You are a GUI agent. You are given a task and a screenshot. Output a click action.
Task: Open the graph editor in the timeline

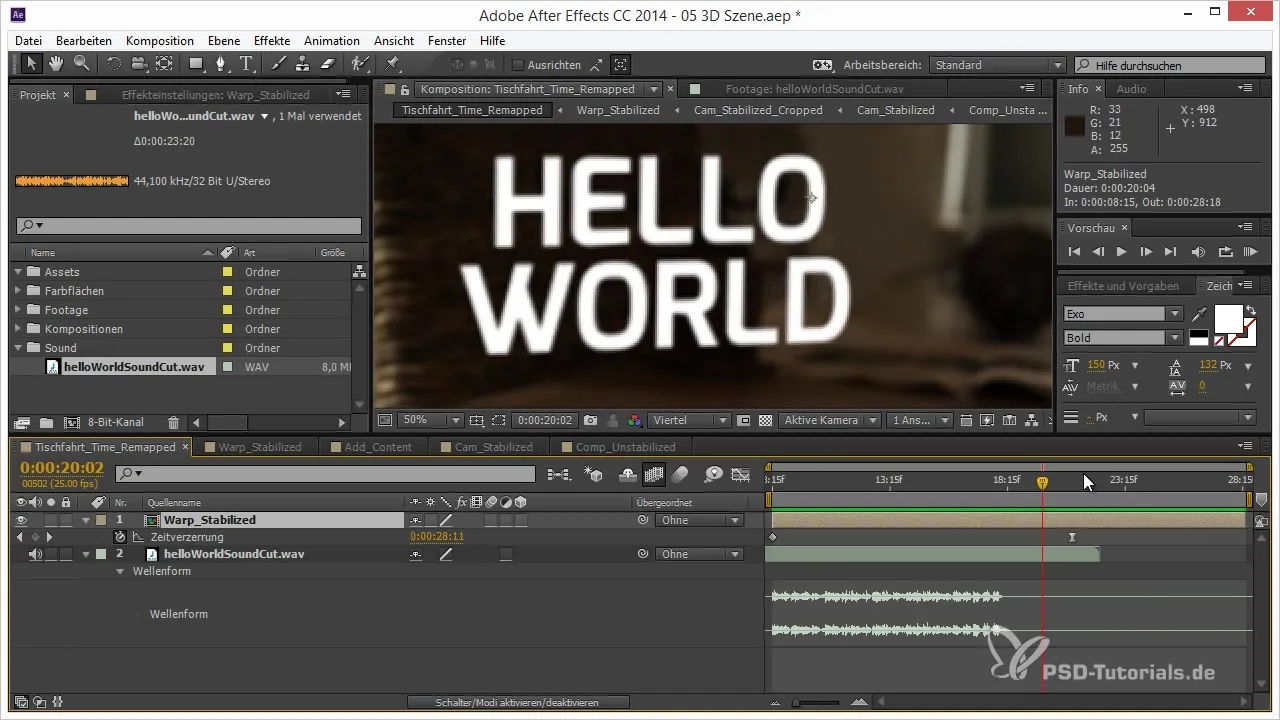(x=741, y=474)
